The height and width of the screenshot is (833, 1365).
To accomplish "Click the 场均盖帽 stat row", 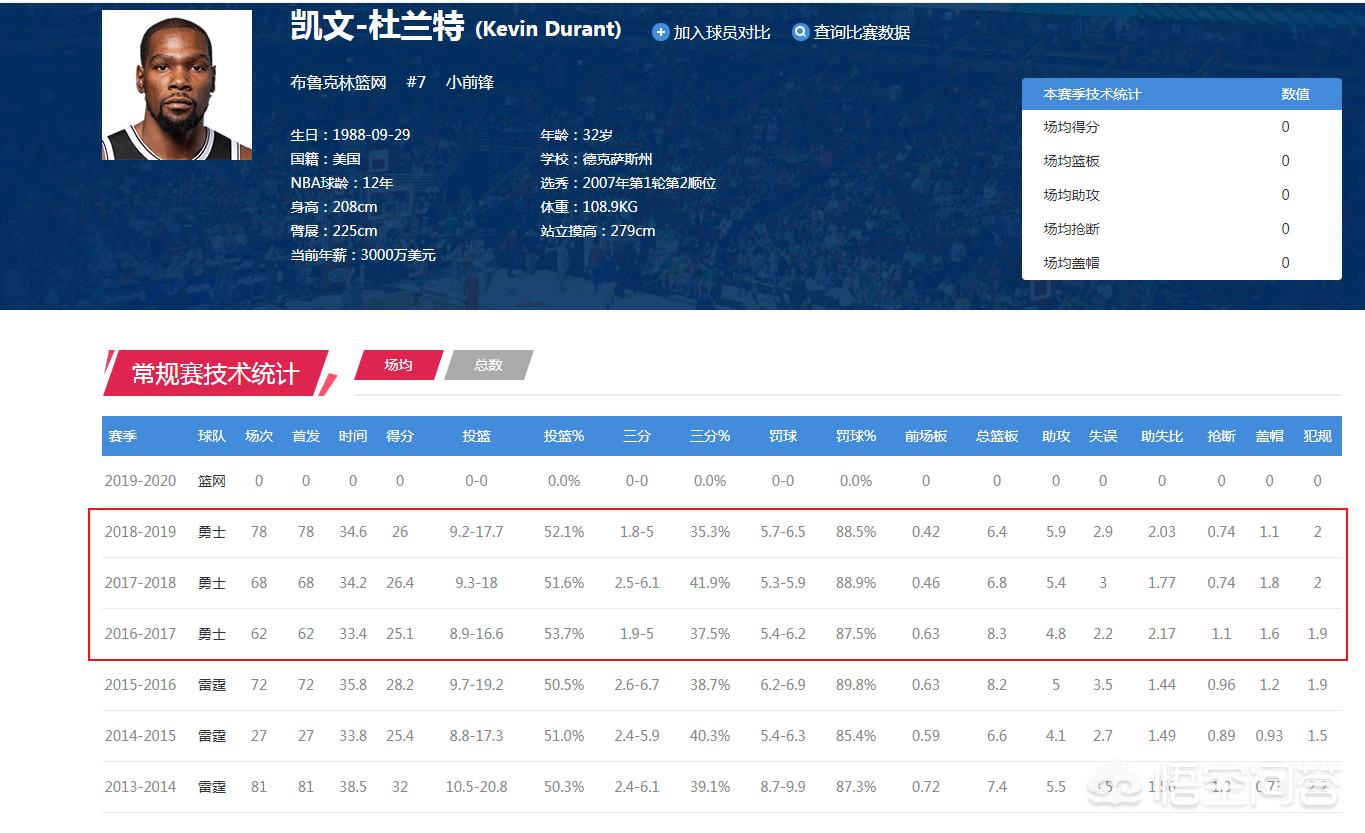I will click(1182, 263).
